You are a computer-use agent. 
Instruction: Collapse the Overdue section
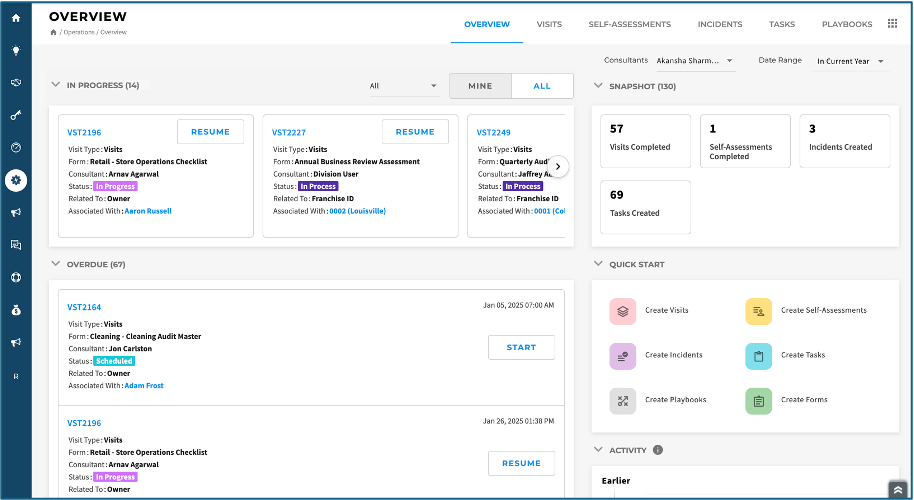[x=55, y=264]
